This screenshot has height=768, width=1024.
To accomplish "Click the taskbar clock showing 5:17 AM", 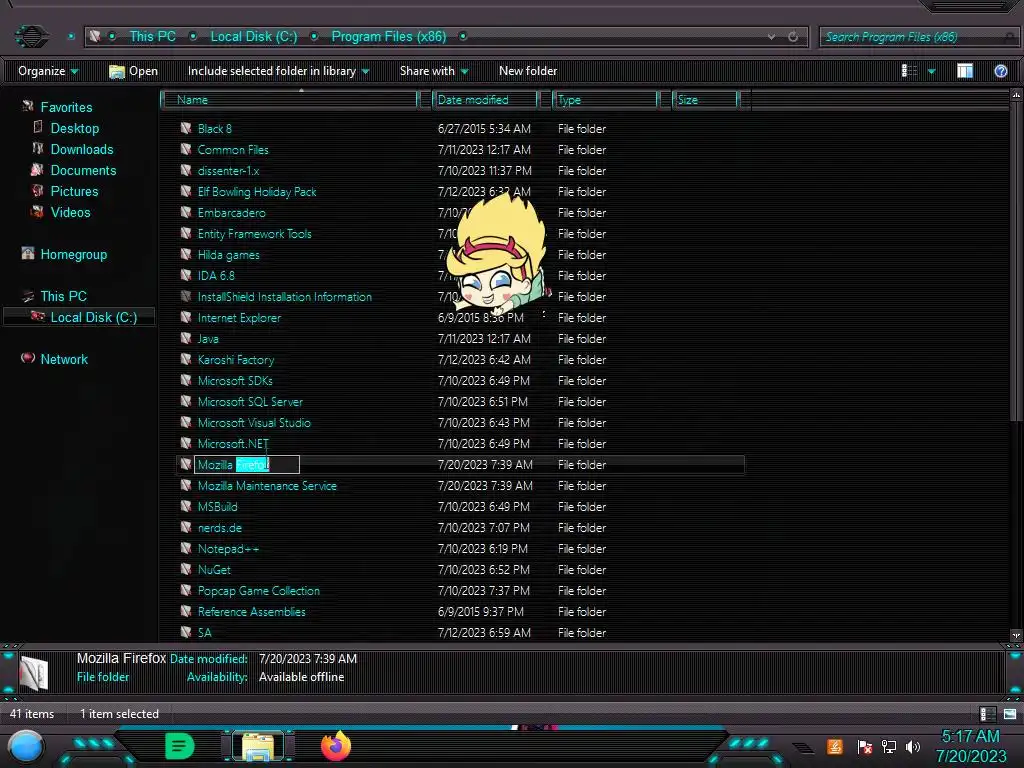I will [x=970, y=736].
